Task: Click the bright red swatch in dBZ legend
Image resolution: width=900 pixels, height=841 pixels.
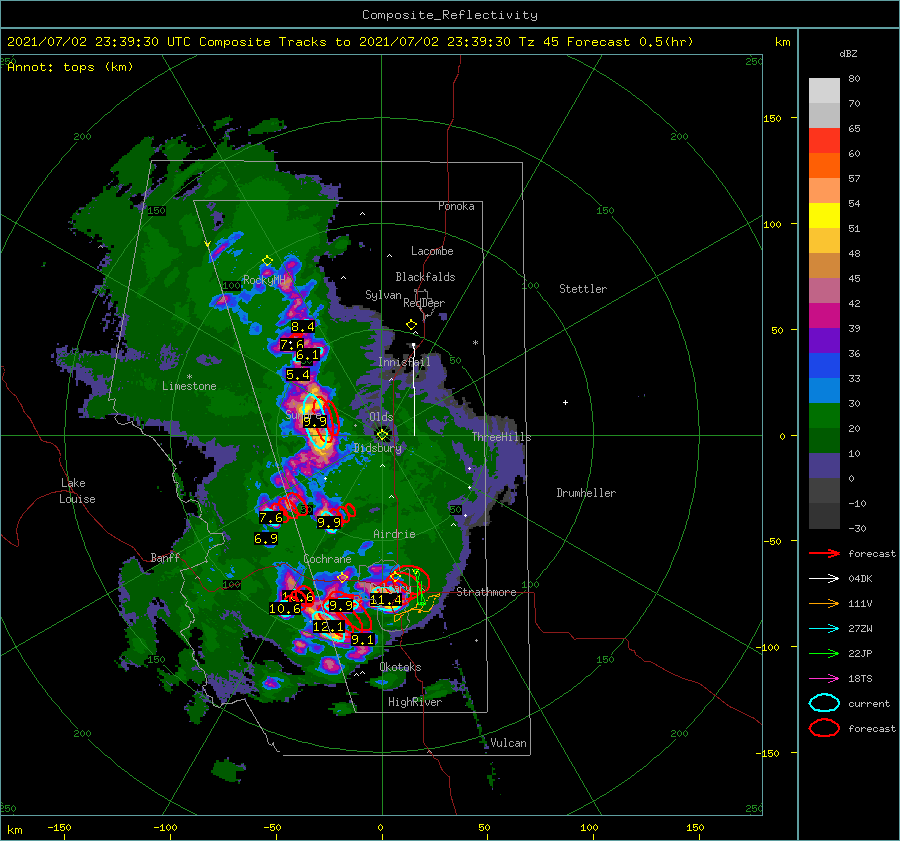Action: coord(824,140)
